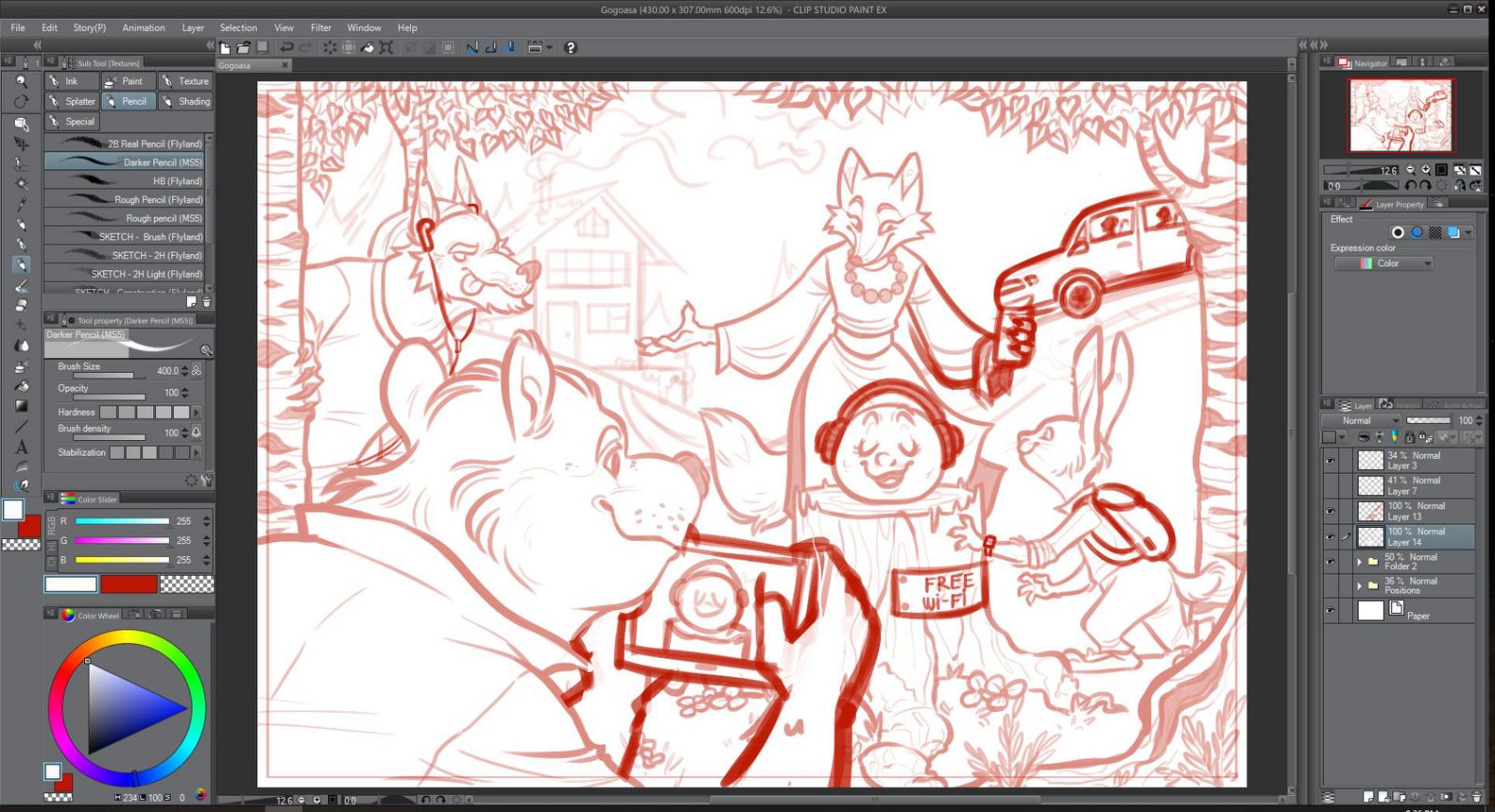Expand Folder 2 layer folder
The width and height of the screenshot is (1495, 812).
[x=1360, y=562]
